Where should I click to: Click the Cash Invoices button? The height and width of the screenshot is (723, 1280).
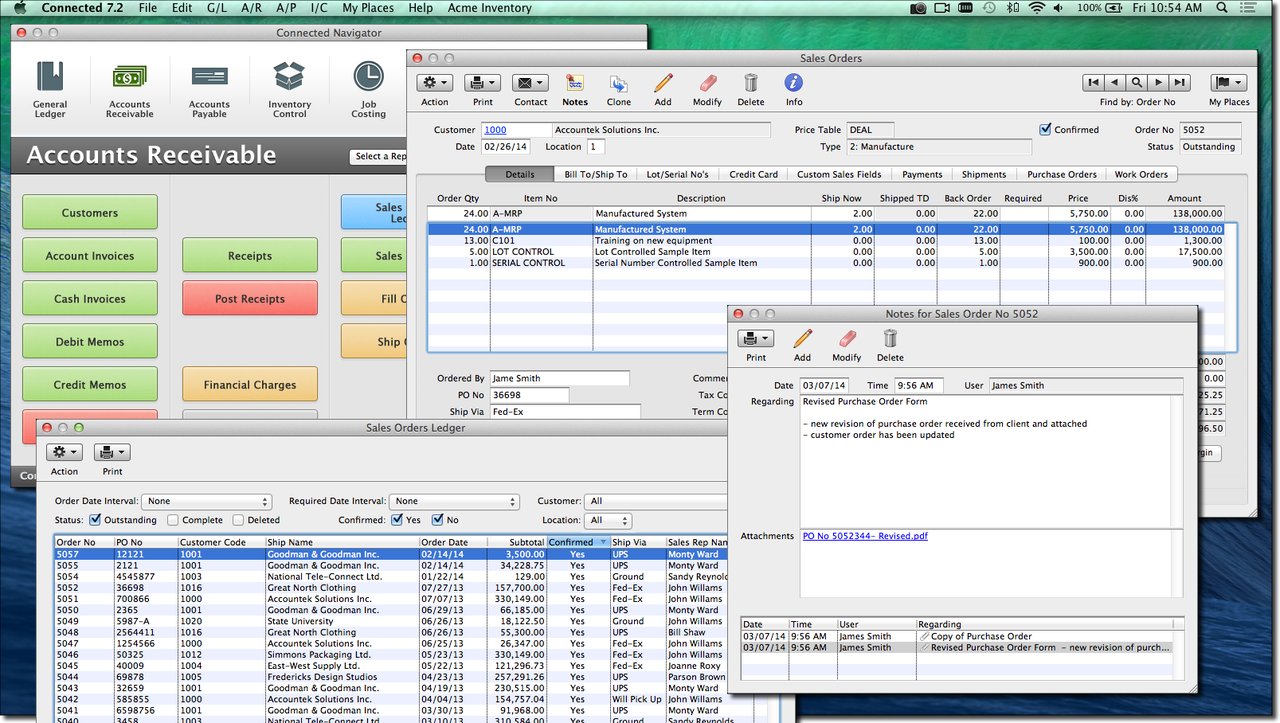point(90,298)
